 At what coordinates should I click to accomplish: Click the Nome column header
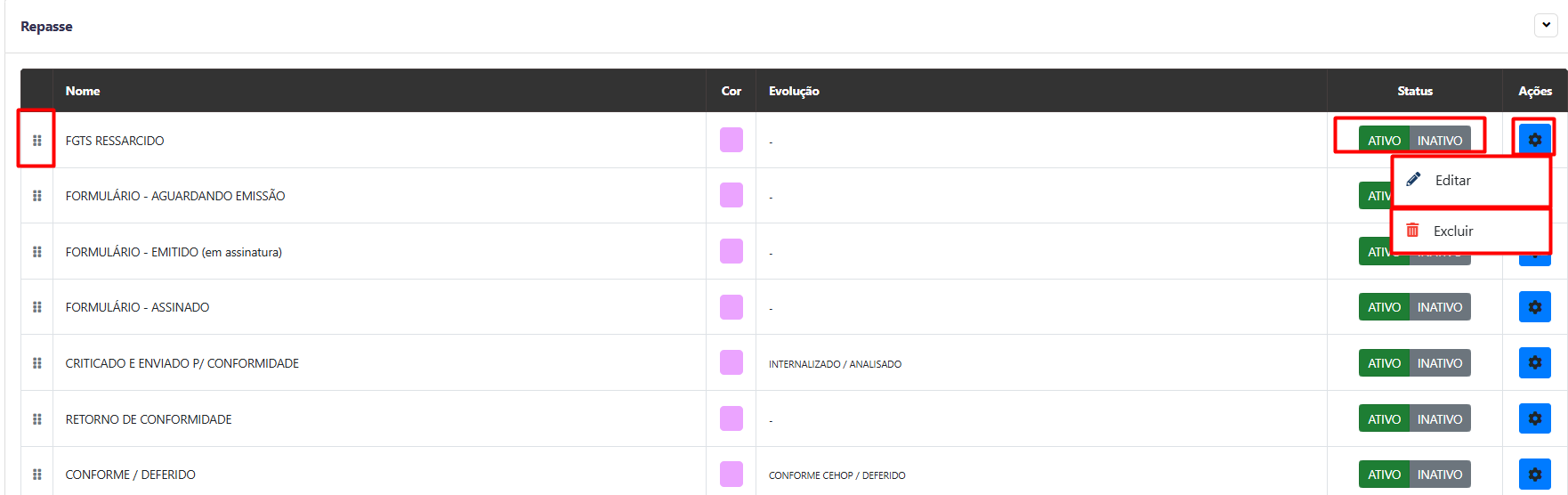click(x=83, y=91)
